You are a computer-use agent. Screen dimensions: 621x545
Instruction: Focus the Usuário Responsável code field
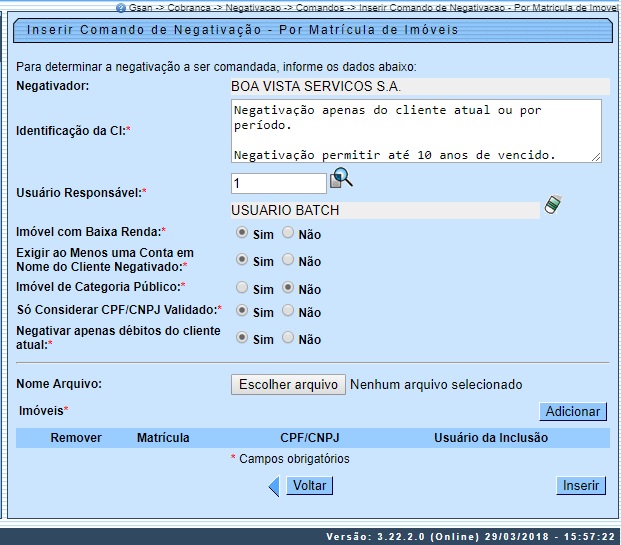pos(278,183)
